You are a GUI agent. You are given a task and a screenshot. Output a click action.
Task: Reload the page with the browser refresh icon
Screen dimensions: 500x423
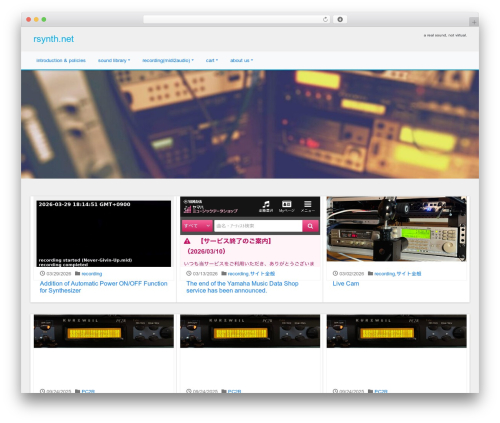325,20
